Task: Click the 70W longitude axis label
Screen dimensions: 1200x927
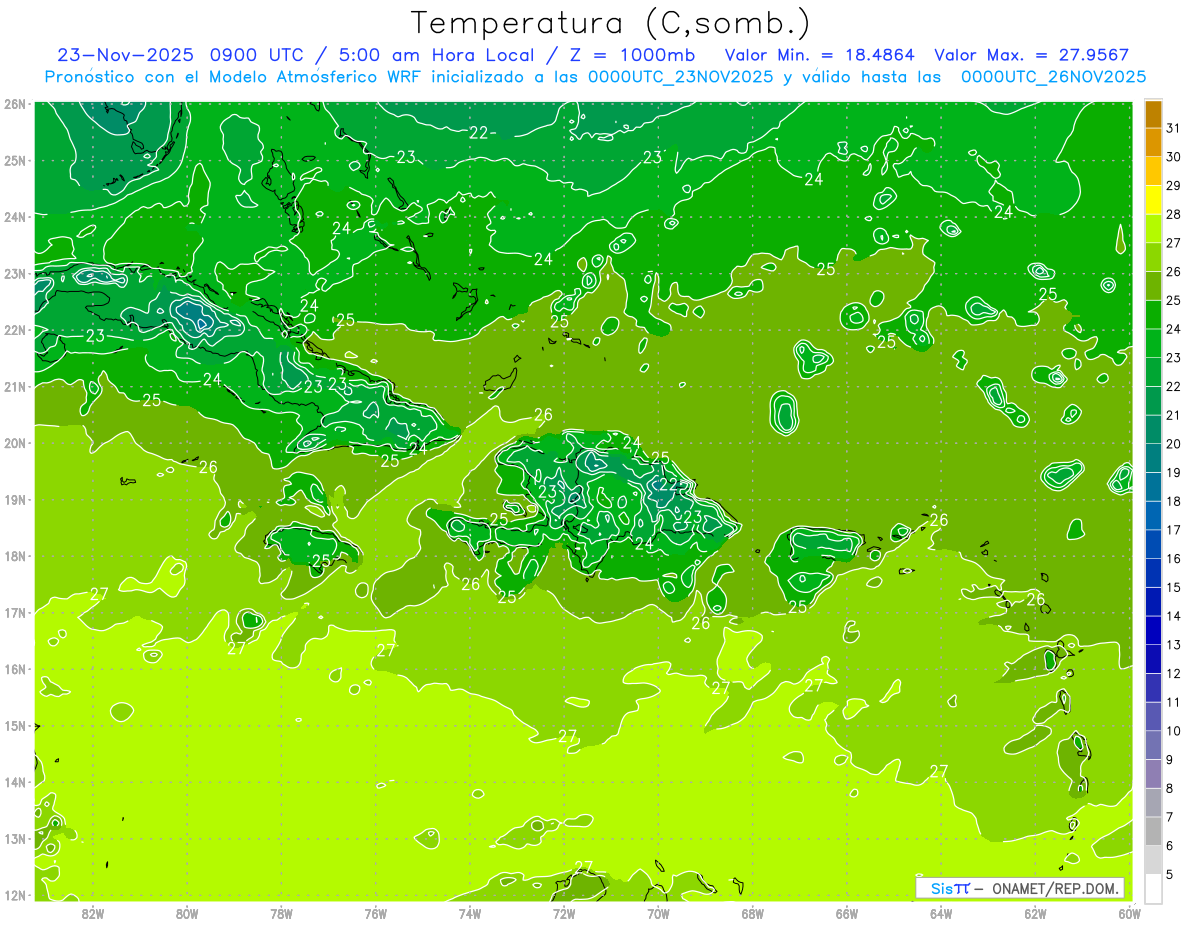Action: click(x=658, y=913)
